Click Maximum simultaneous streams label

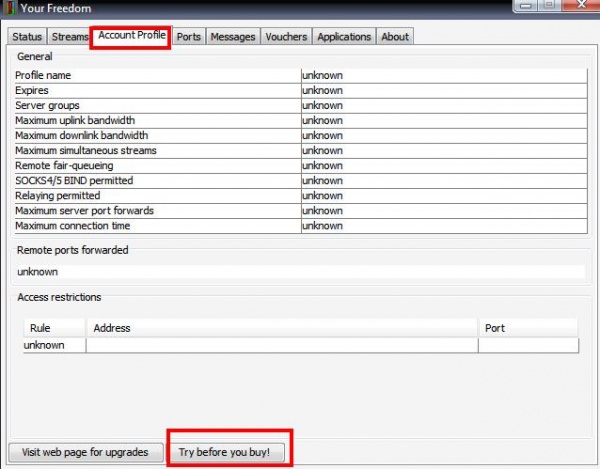[x=86, y=151]
